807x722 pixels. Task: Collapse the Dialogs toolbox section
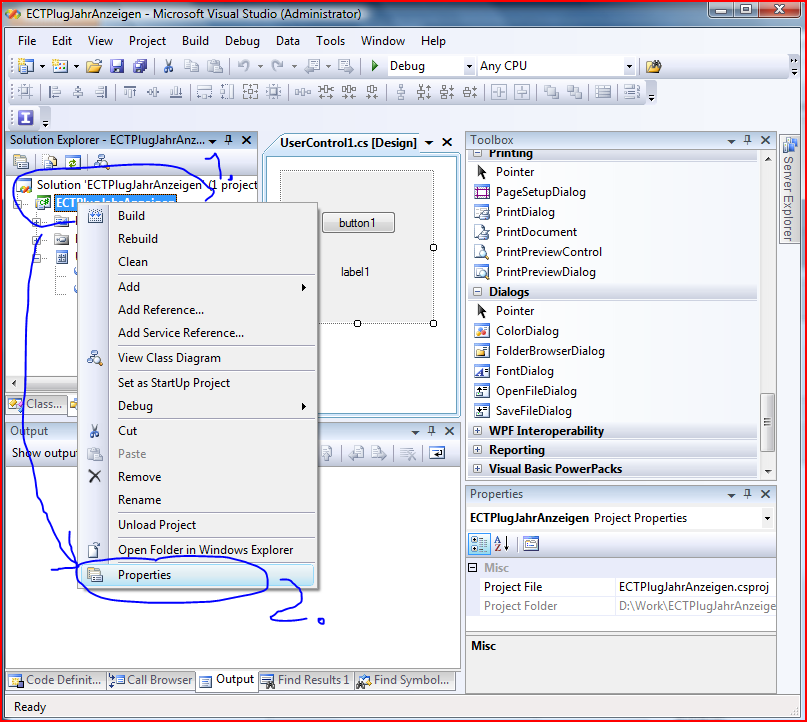click(478, 292)
